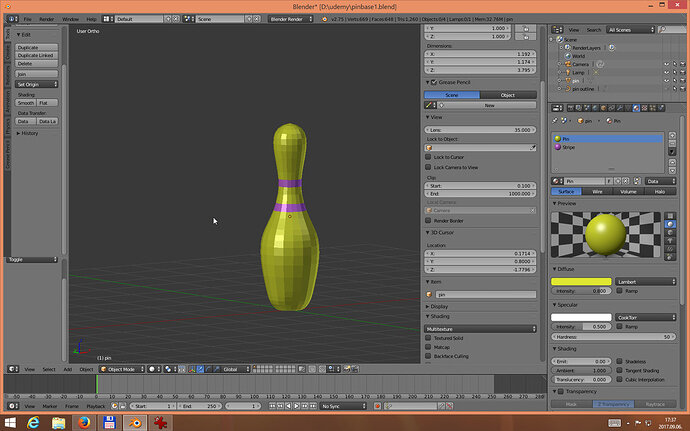Toggle visibility of the Camera in the outliner

tap(666, 64)
